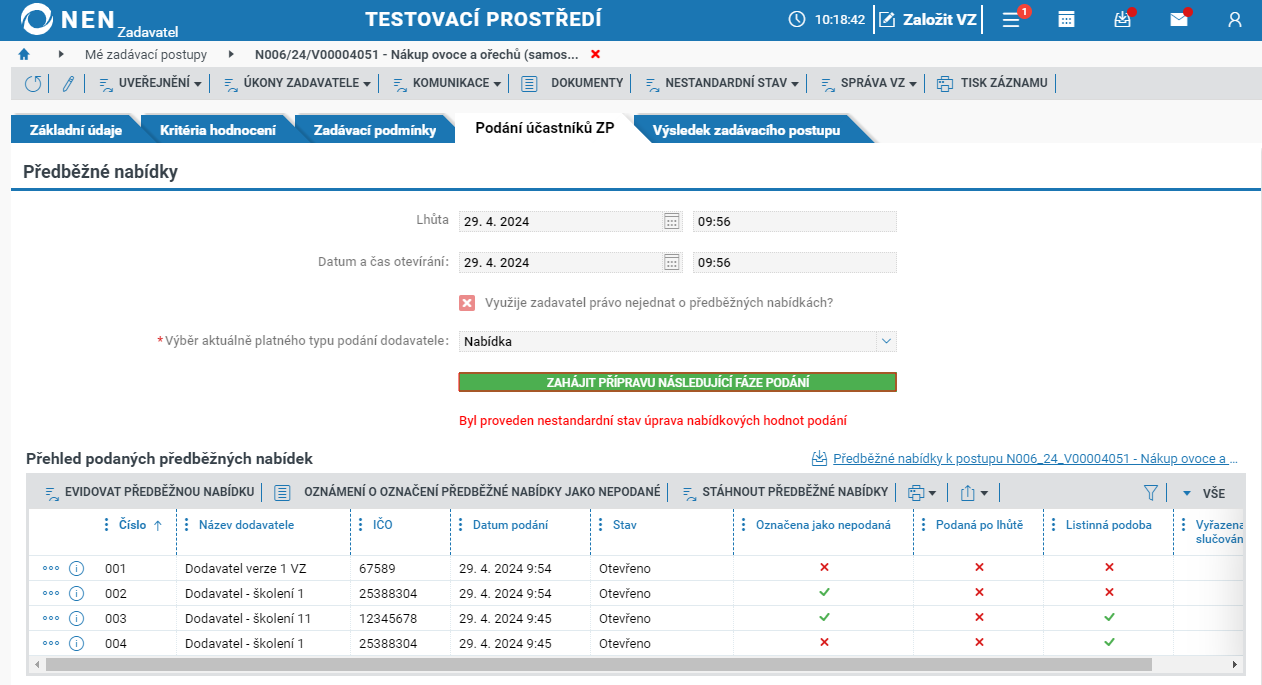
Task: Click TISK ZÁZNAMU toolbar button
Action: click(x=992, y=83)
